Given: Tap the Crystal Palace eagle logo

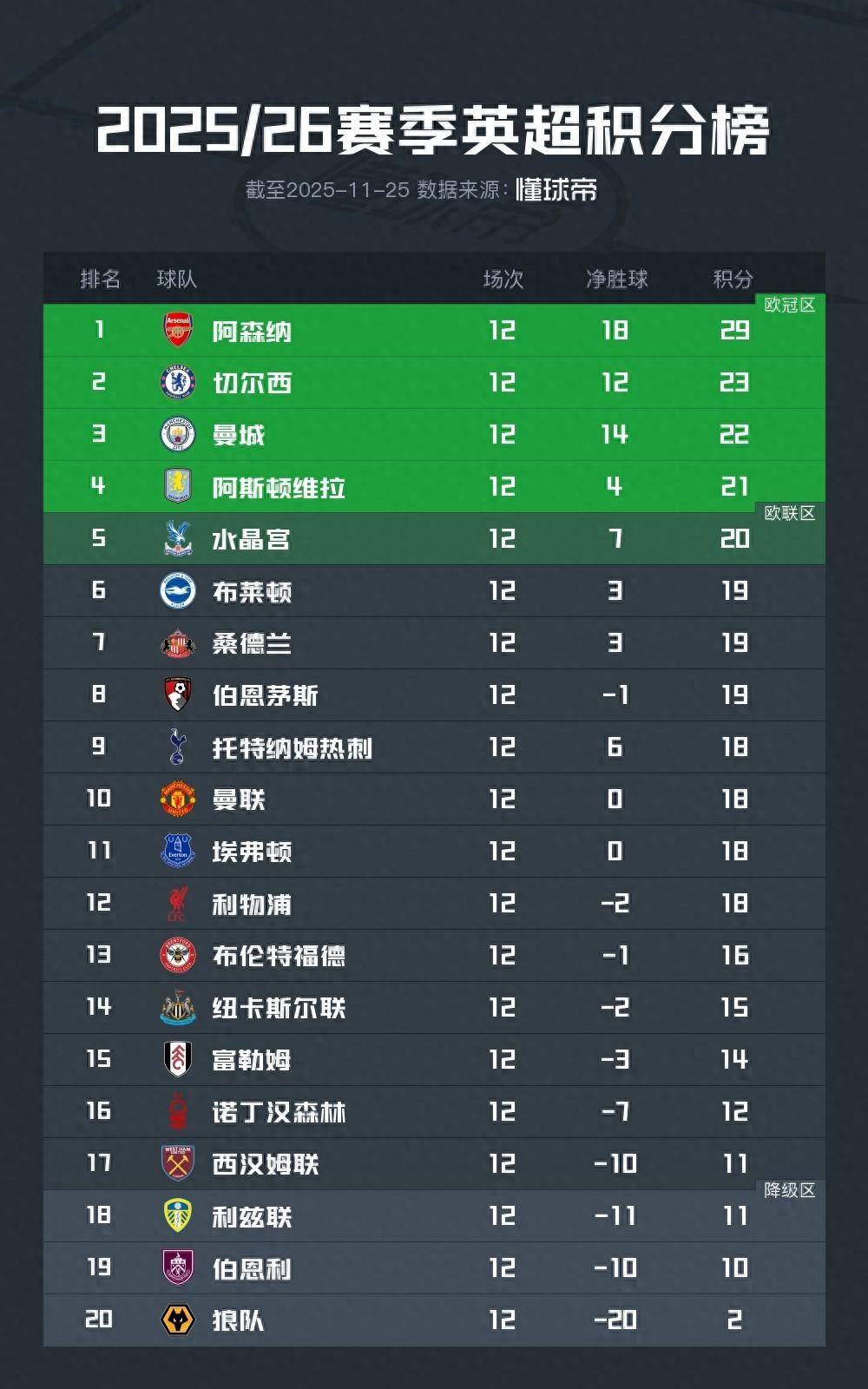Looking at the screenshot, I should 178,538.
